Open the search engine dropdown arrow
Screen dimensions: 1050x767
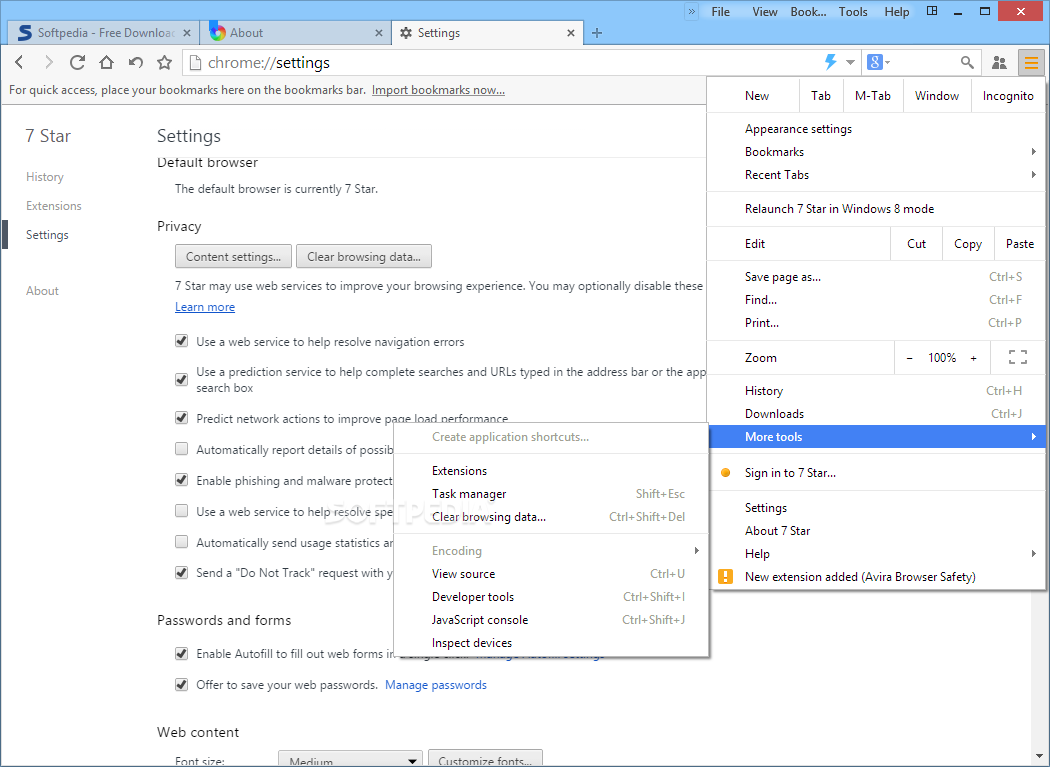point(888,62)
